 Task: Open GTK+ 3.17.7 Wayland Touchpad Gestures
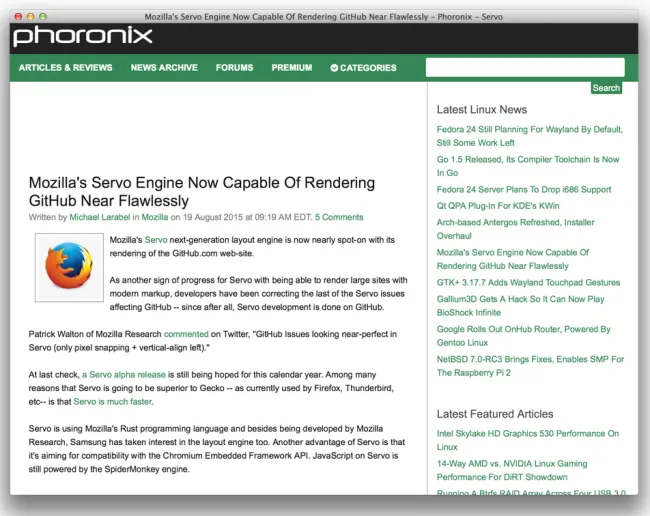[528, 283]
